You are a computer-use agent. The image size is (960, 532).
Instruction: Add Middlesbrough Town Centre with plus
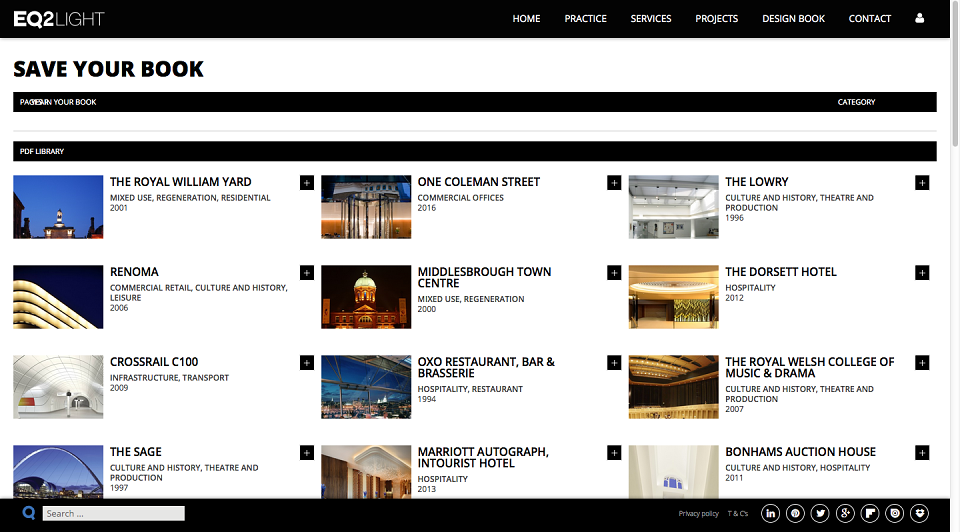coord(614,272)
